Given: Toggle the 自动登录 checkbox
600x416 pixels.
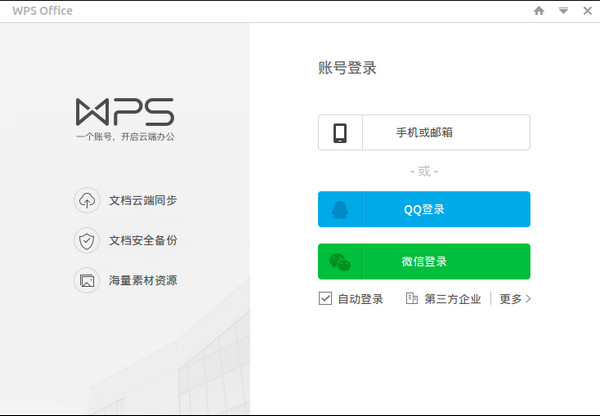Looking at the screenshot, I should coord(325,299).
